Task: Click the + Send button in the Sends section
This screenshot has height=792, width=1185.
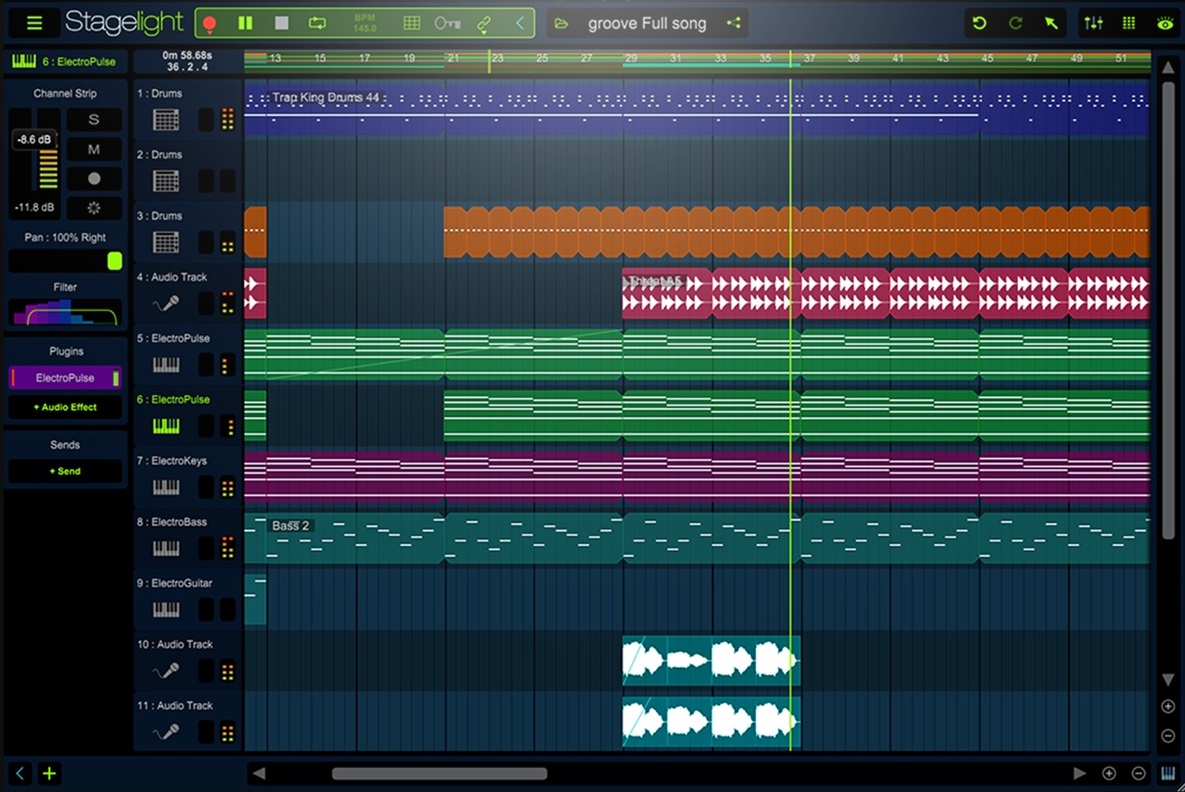Action: point(64,471)
